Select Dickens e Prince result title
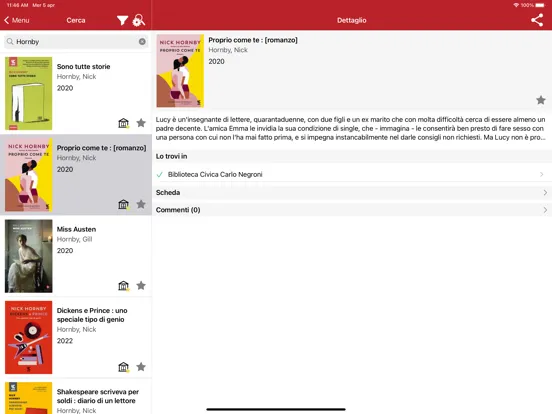The image size is (552, 414). 92,315
